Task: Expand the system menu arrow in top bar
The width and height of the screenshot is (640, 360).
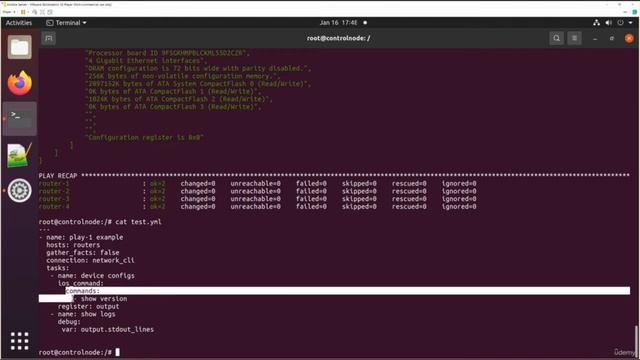Action: click(631, 23)
